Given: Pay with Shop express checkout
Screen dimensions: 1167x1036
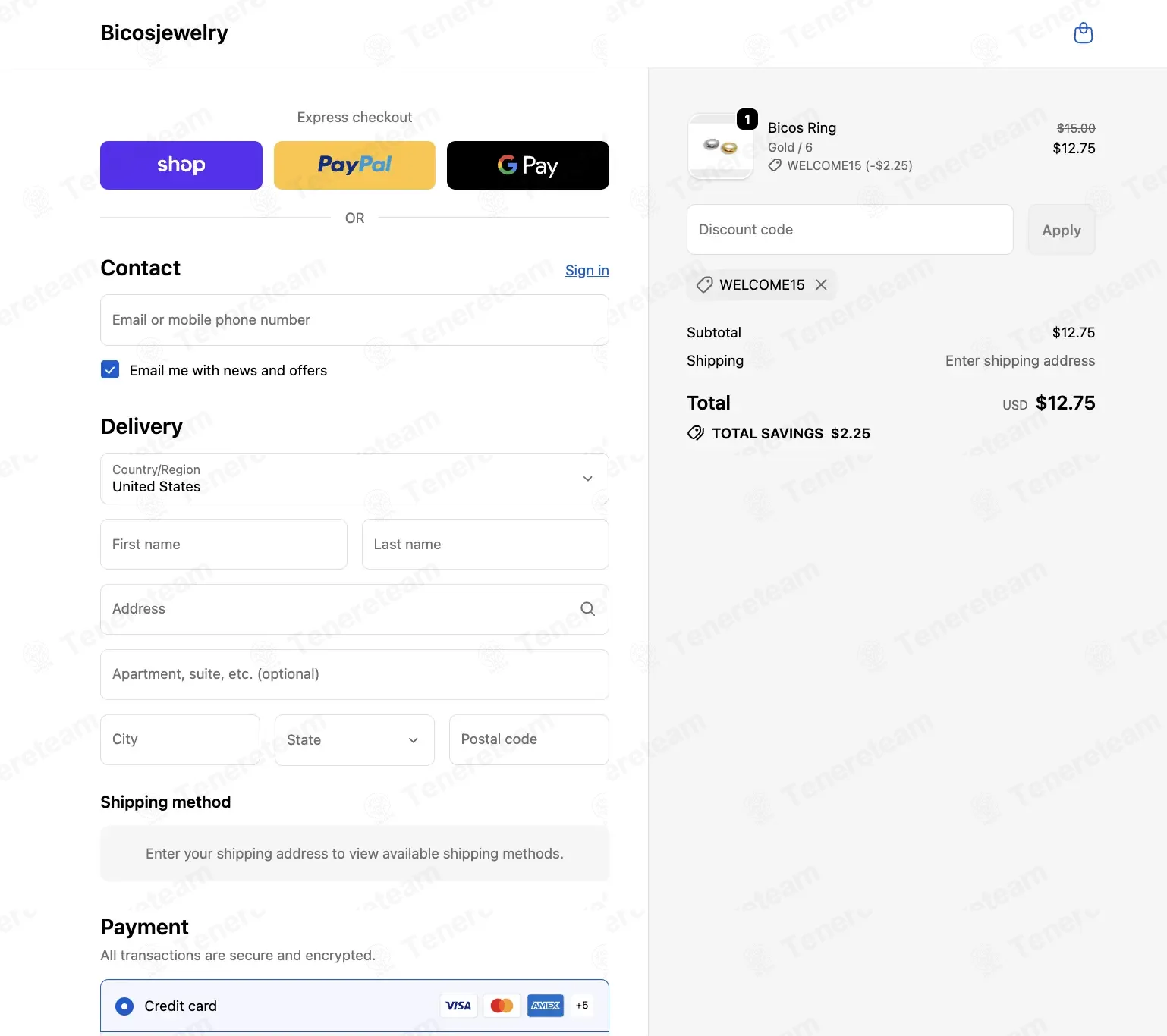Looking at the screenshot, I should coord(181,165).
